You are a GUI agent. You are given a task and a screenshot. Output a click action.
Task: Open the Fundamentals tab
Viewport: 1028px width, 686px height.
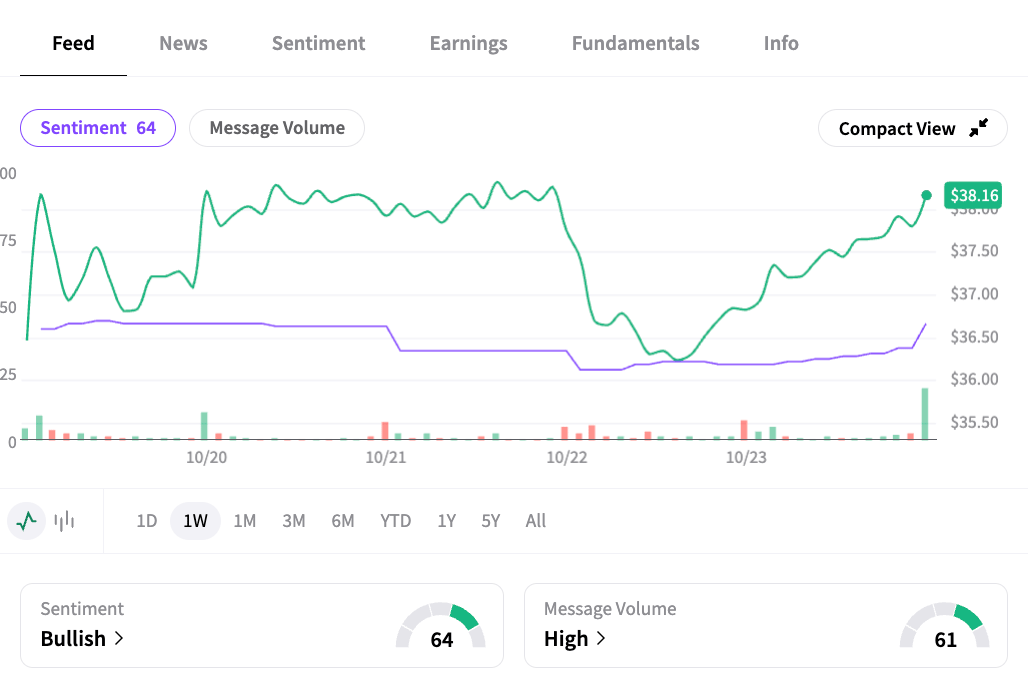tap(635, 43)
